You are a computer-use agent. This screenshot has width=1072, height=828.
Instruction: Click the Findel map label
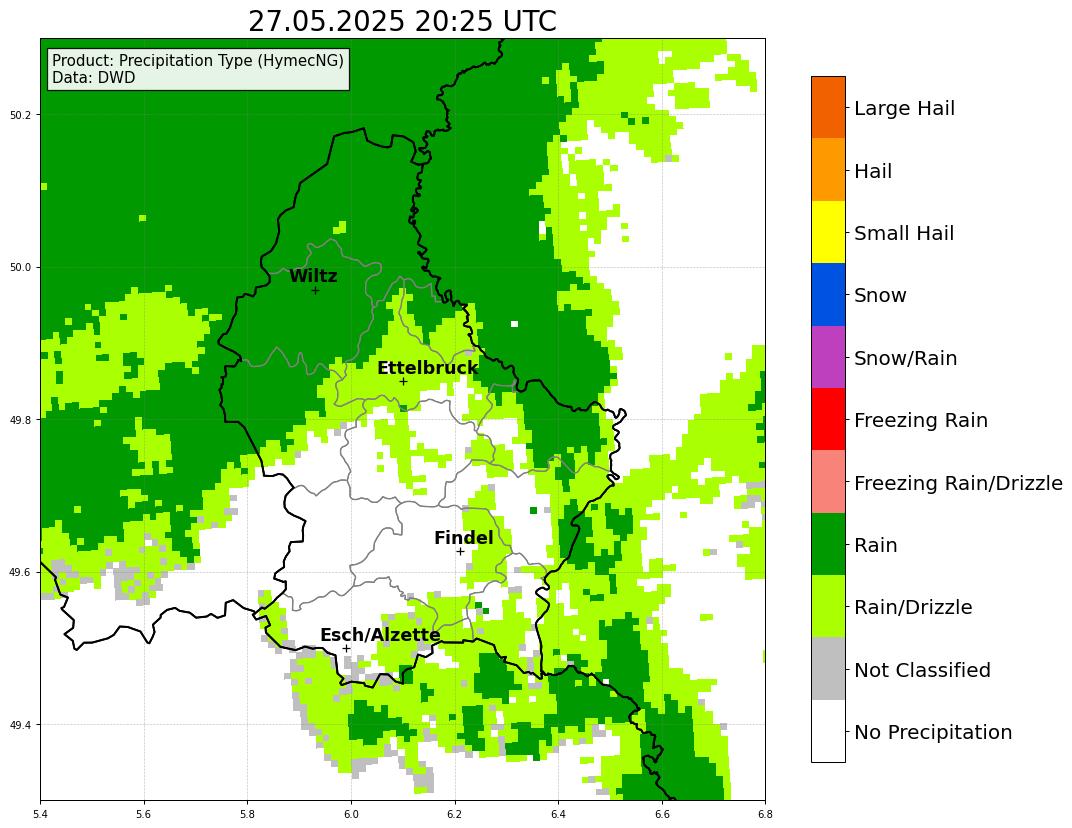464,538
